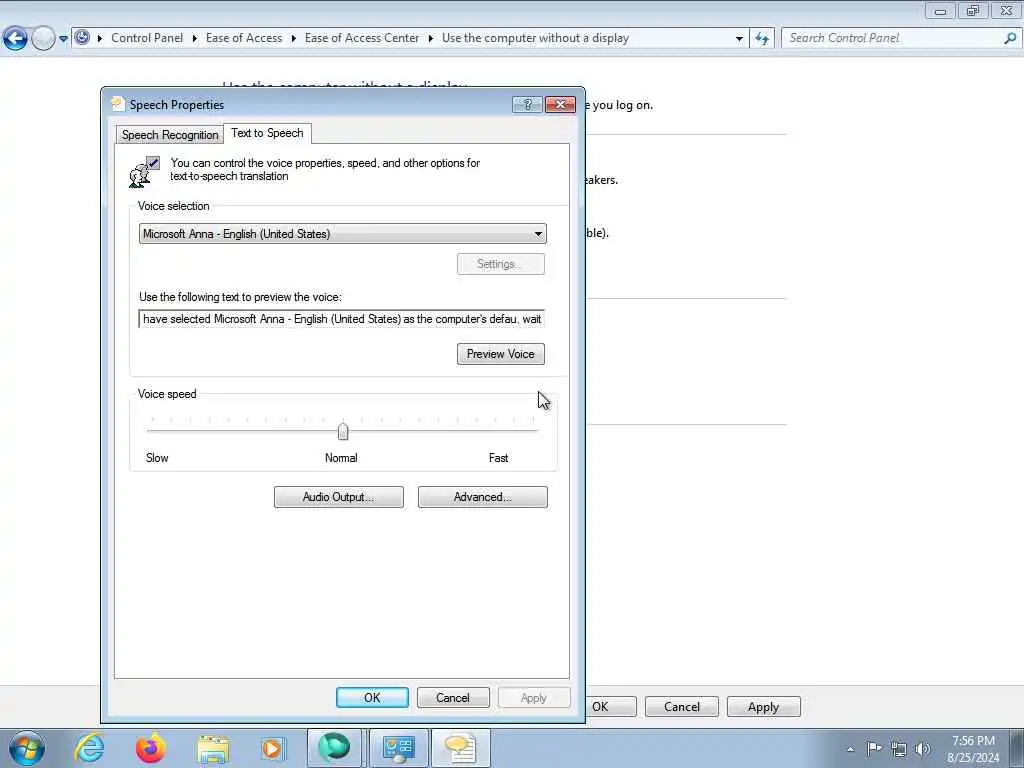Click Apply in Speech Properties dialog
Viewport: 1024px width, 768px height.
[534, 697]
